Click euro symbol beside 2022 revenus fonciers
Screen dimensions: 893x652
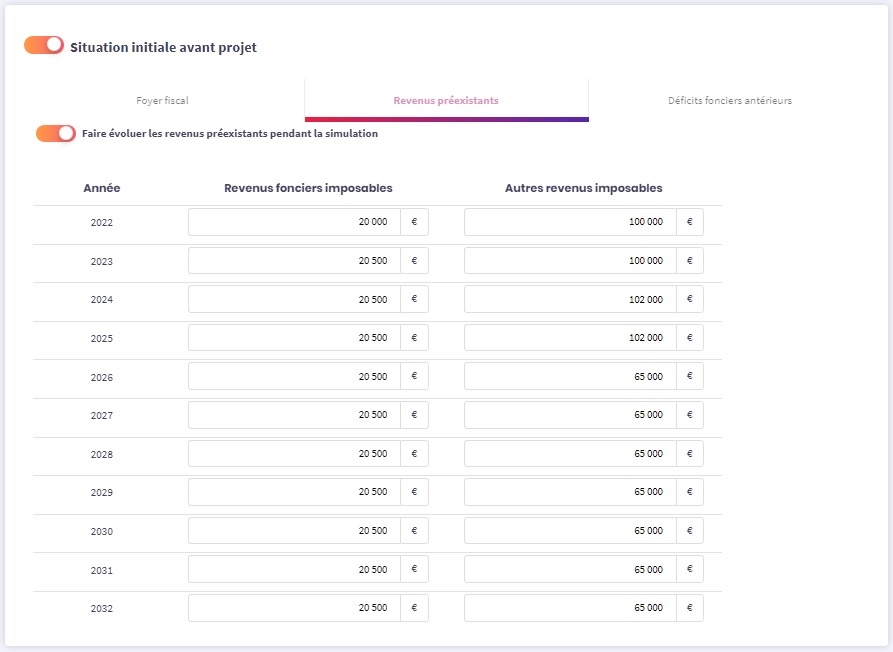(x=414, y=222)
